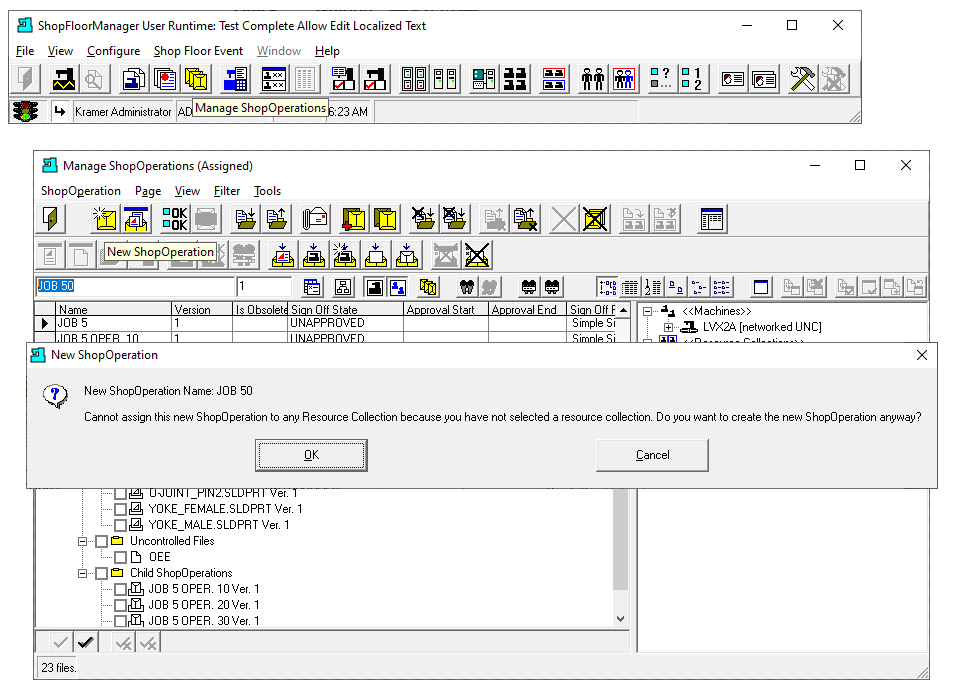The image size is (963, 700).
Task: Click the bold black checkmark bottom button
Action: click(85, 642)
